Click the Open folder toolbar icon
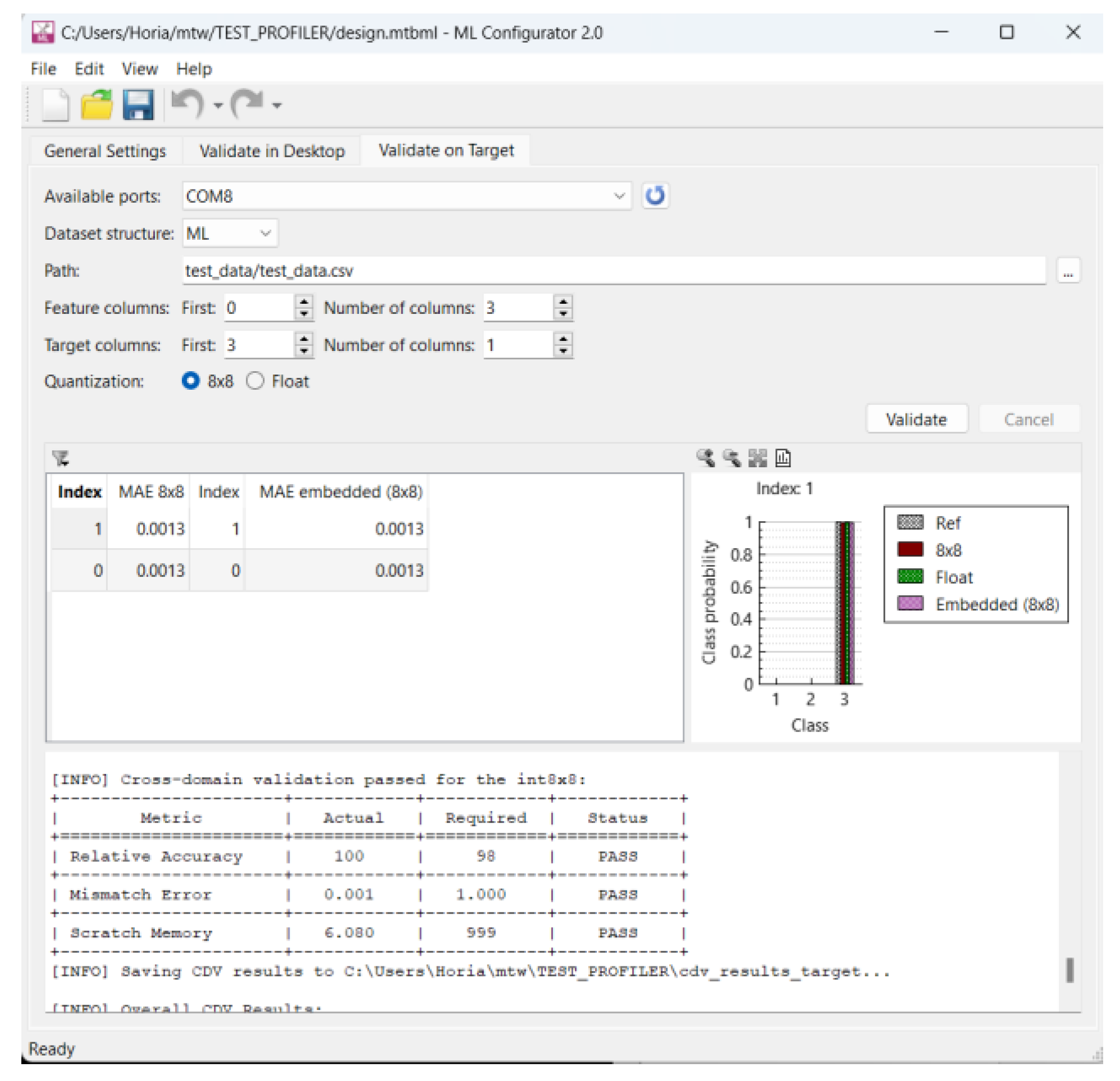Image resolution: width=1120 pixels, height=1081 pixels. 97,105
